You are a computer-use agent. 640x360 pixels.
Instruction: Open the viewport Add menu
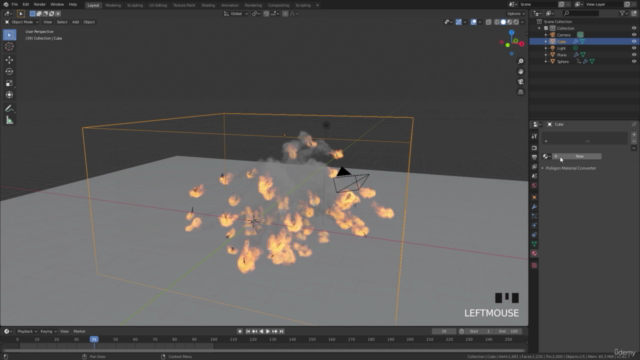tap(76, 22)
